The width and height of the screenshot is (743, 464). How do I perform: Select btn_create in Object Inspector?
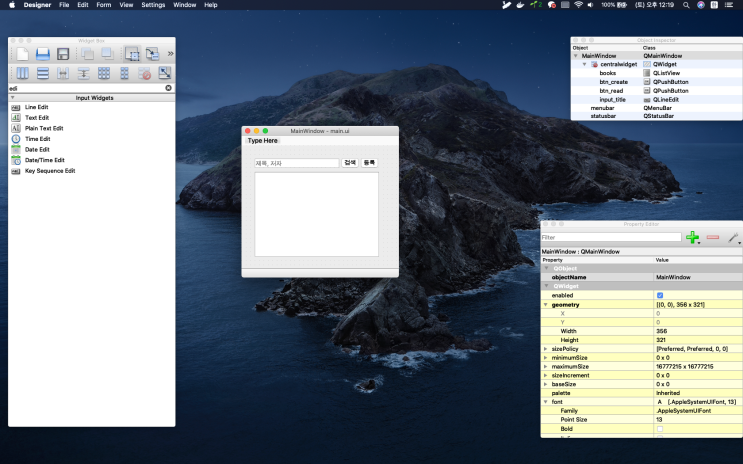click(613, 82)
